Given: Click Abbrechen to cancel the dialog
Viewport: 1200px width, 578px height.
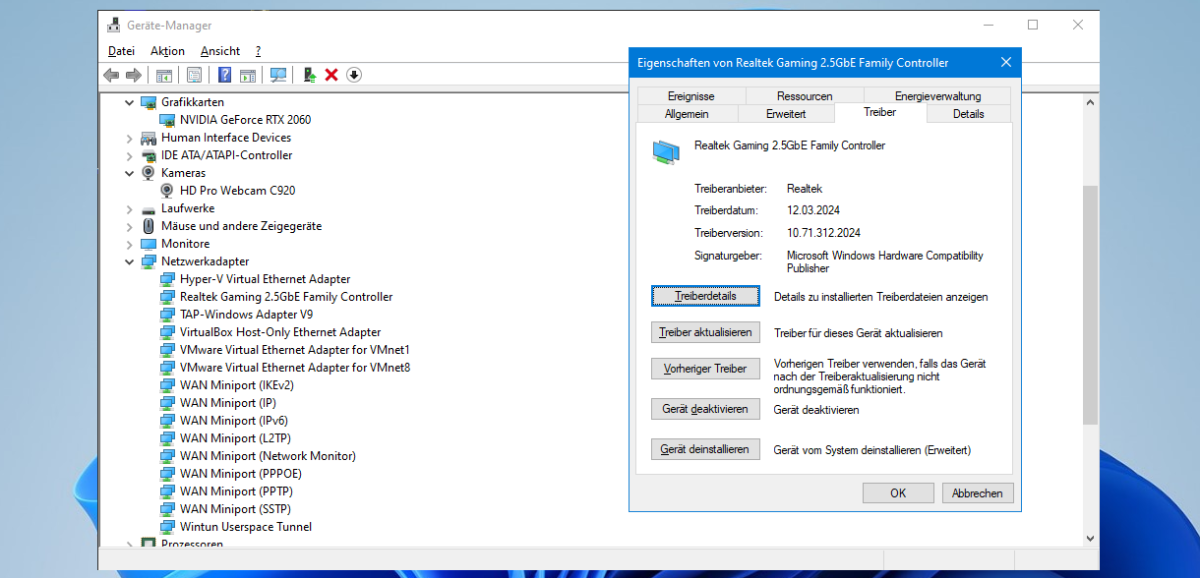Looking at the screenshot, I should tap(978, 493).
